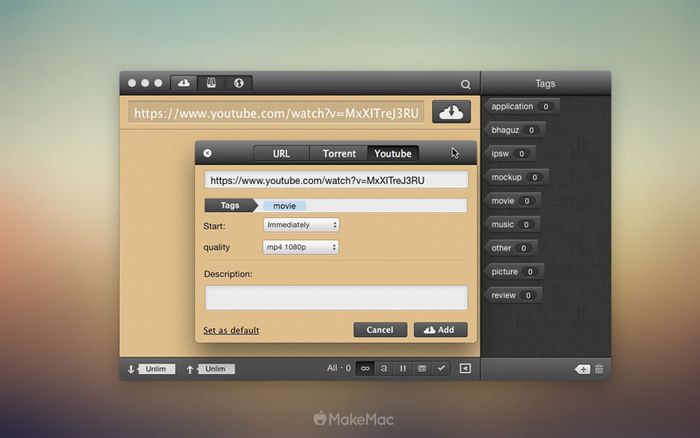Toggle the tags sidebar panel icon
Screen dimensions: 700x438
point(465,368)
